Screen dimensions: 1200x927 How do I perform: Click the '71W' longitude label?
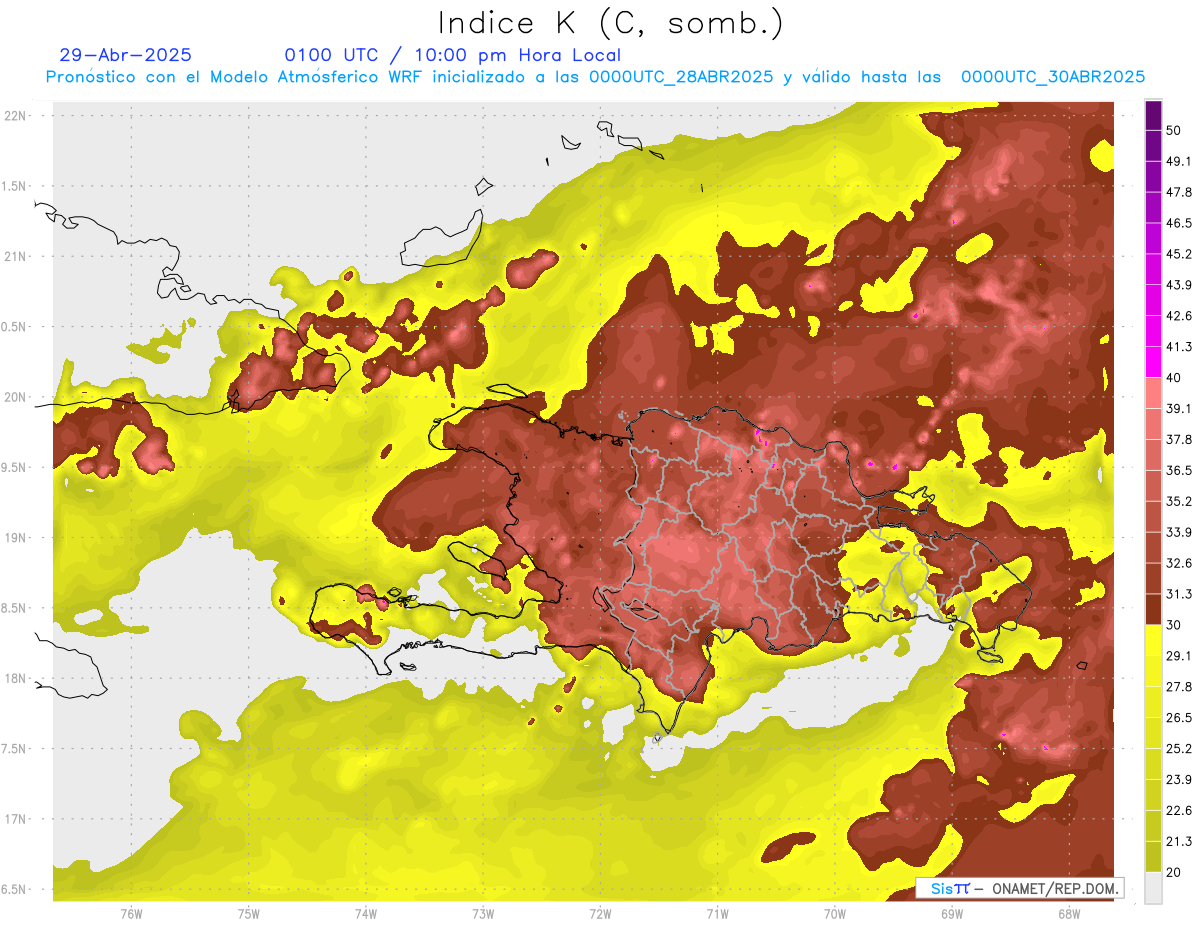click(x=717, y=913)
